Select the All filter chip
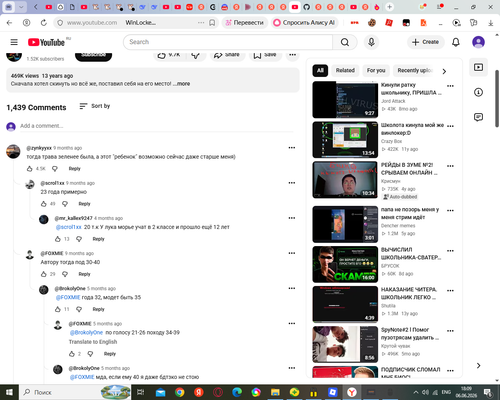The image size is (500, 400). click(x=320, y=70)
